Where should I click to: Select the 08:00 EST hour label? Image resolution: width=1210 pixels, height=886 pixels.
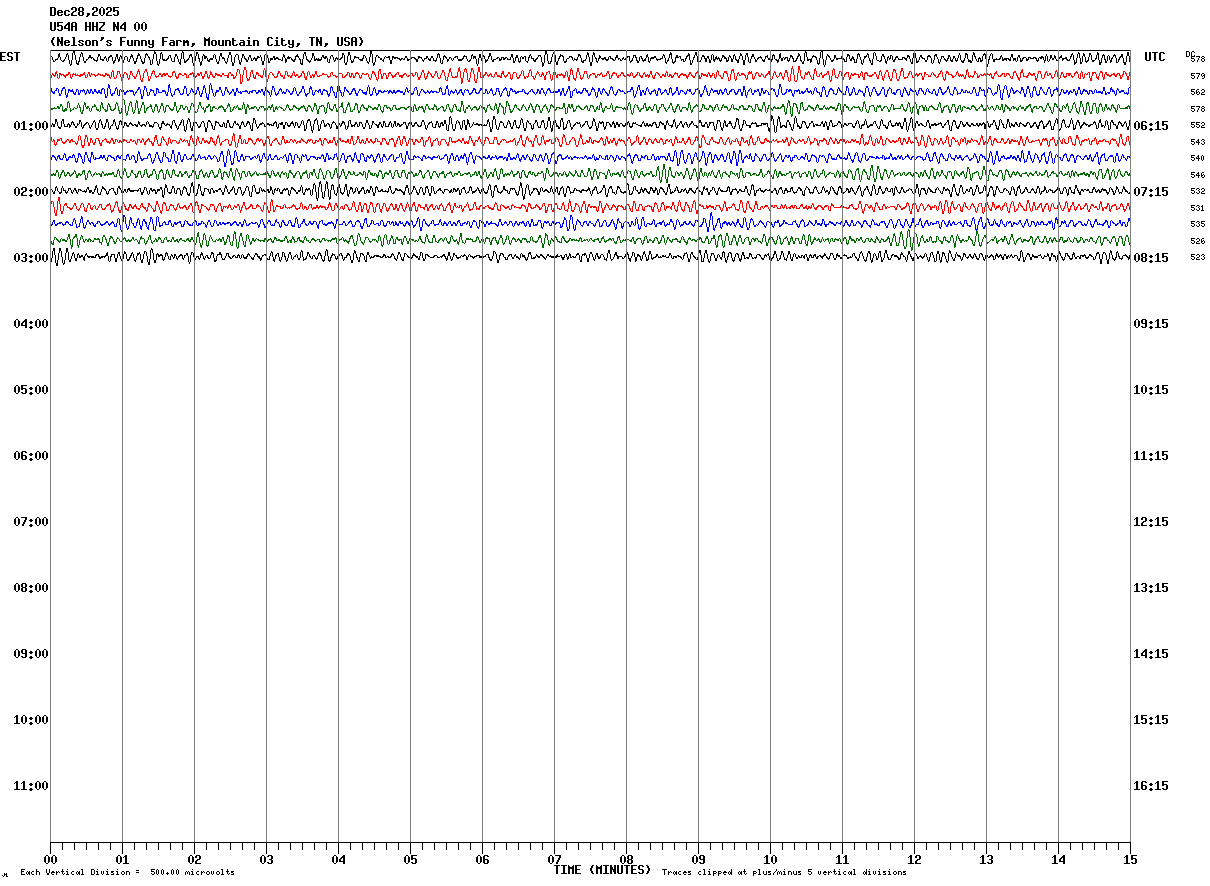point(31,588)
